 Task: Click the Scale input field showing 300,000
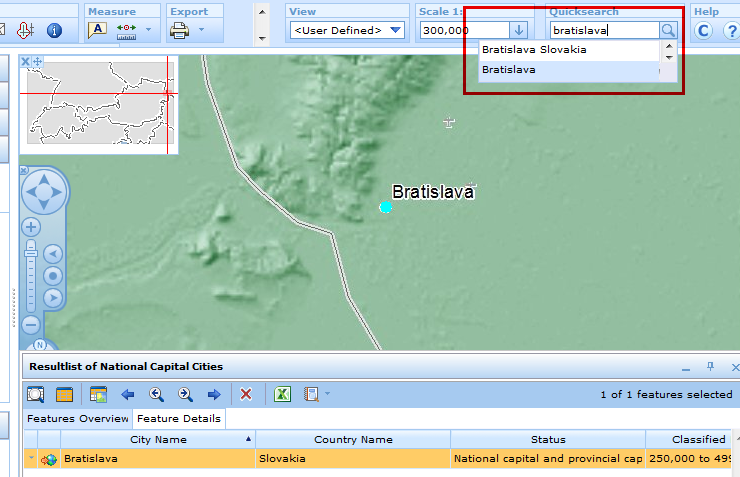(463, 30)
